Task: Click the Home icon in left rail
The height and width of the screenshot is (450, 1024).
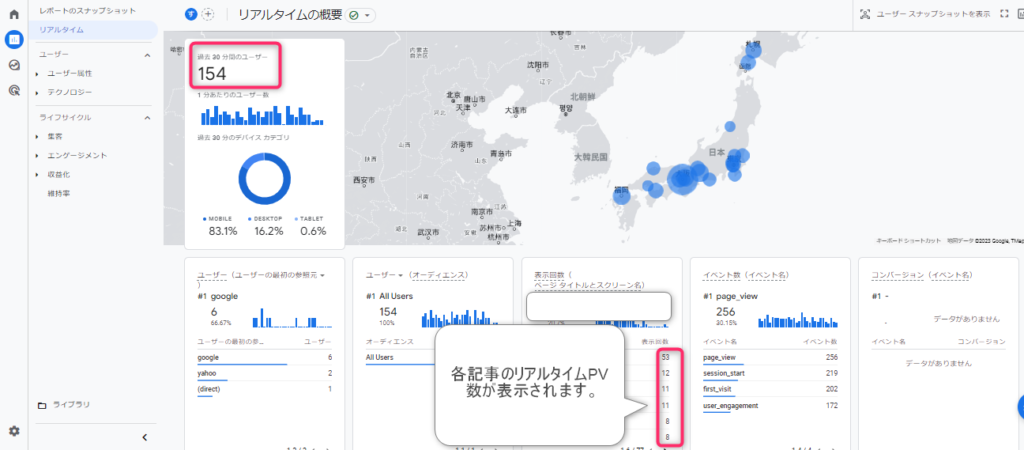Action: pyautogui.click(x=14, y=15)
